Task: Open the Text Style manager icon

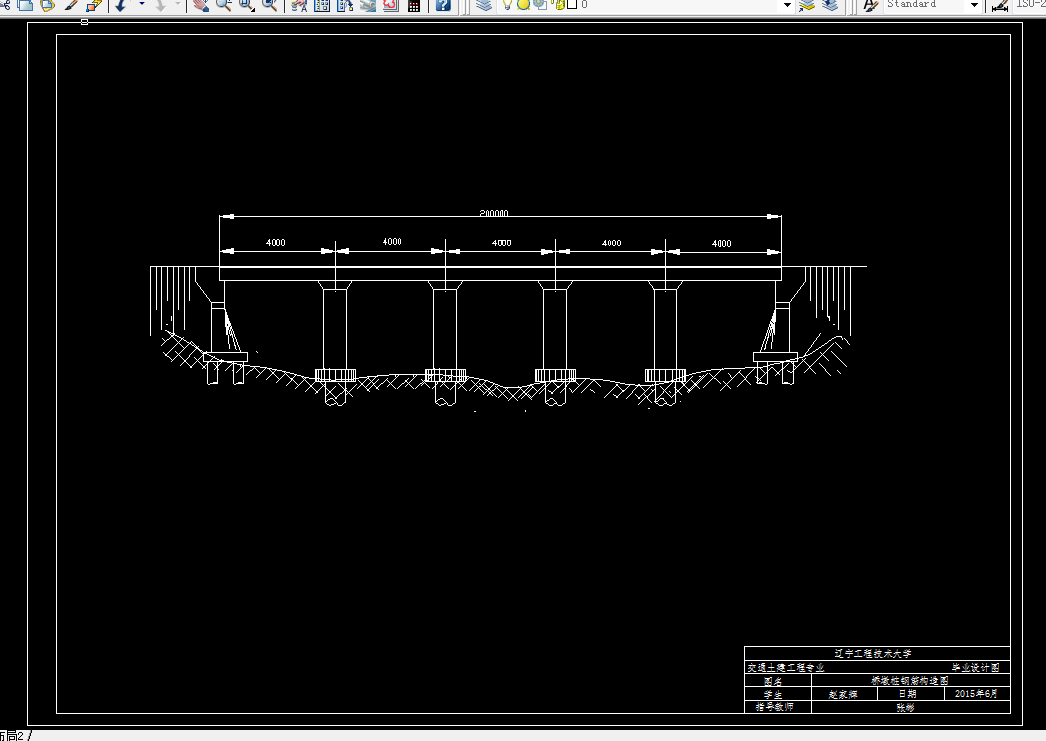Action: click(x=870, y=5)
